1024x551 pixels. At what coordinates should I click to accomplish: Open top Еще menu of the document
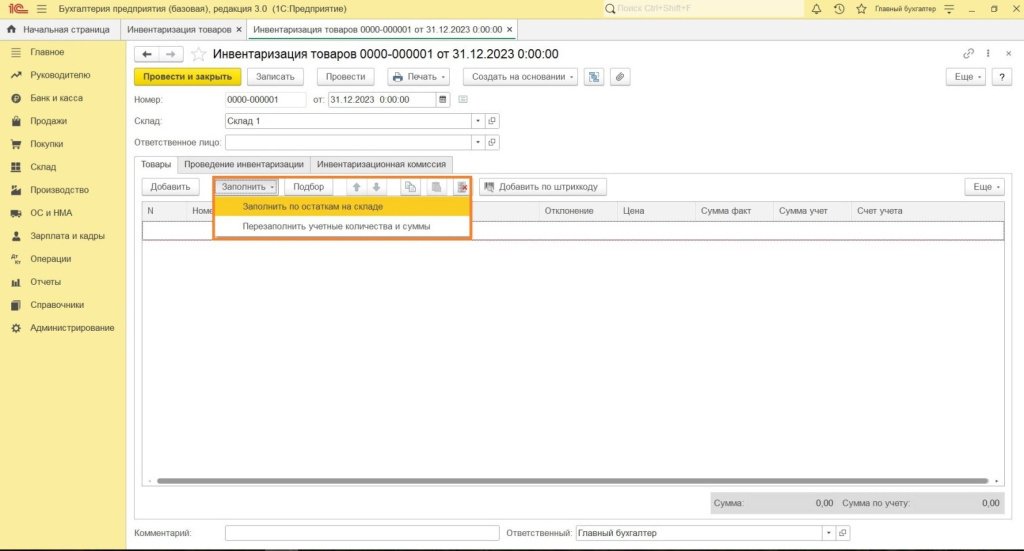966,76
